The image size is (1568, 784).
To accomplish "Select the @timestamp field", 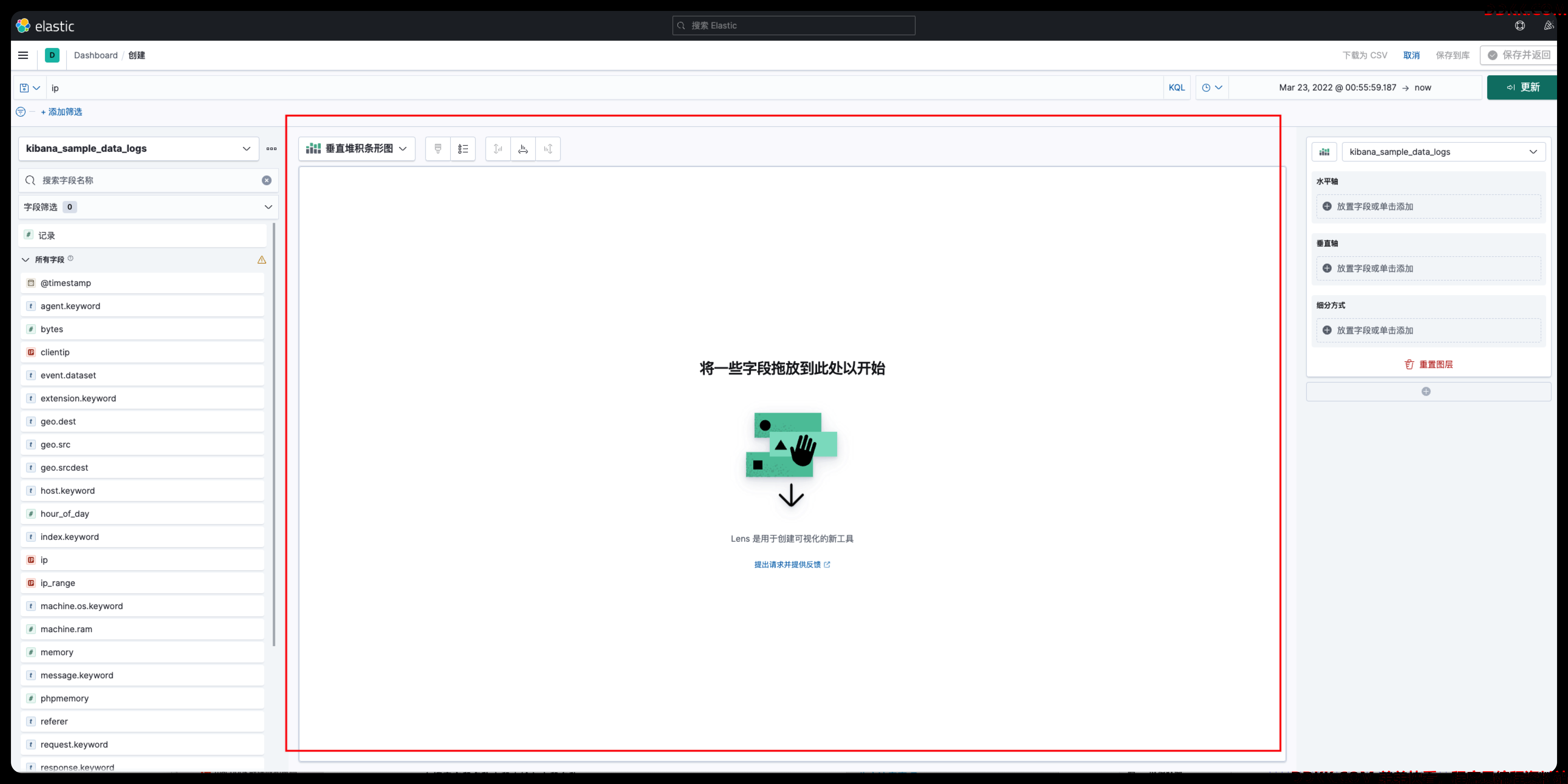I will [142, 283].
